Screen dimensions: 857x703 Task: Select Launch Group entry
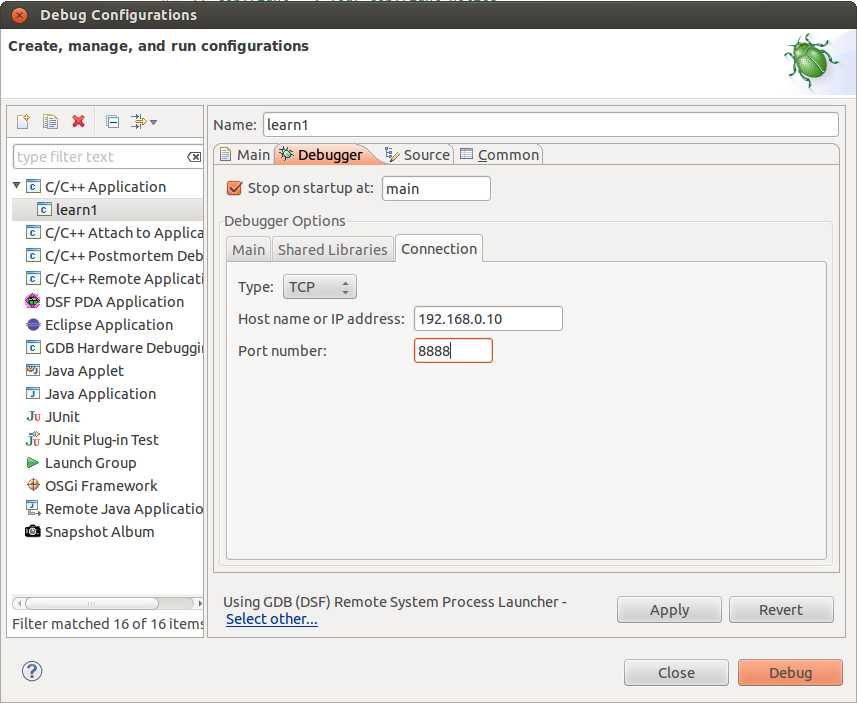coord(91,462)
